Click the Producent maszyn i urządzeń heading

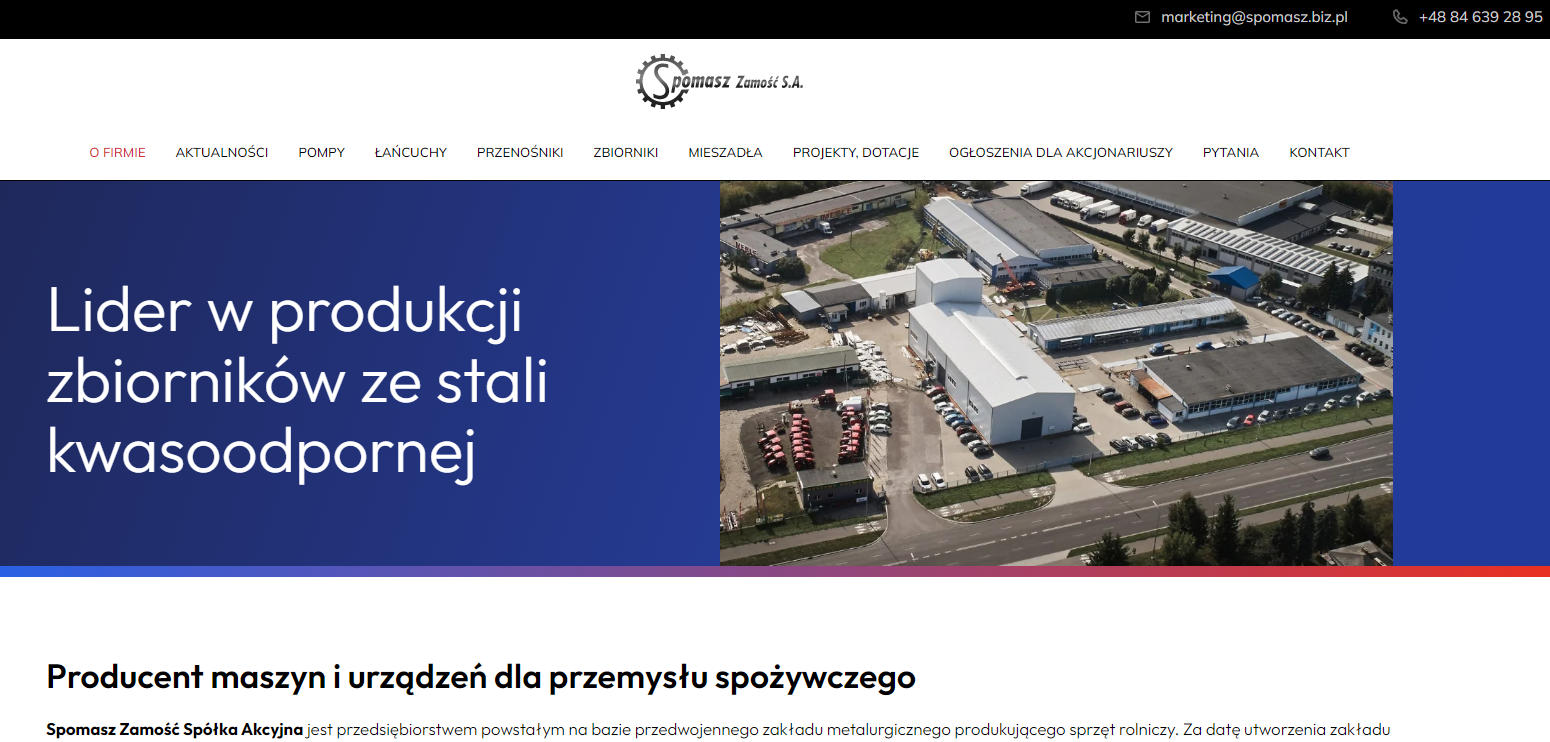(x=481, y=677)
